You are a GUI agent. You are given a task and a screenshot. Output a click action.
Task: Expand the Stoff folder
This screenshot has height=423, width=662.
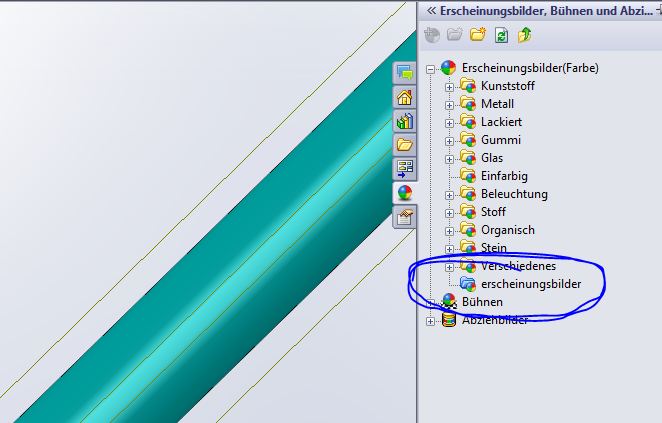[449, 213]
